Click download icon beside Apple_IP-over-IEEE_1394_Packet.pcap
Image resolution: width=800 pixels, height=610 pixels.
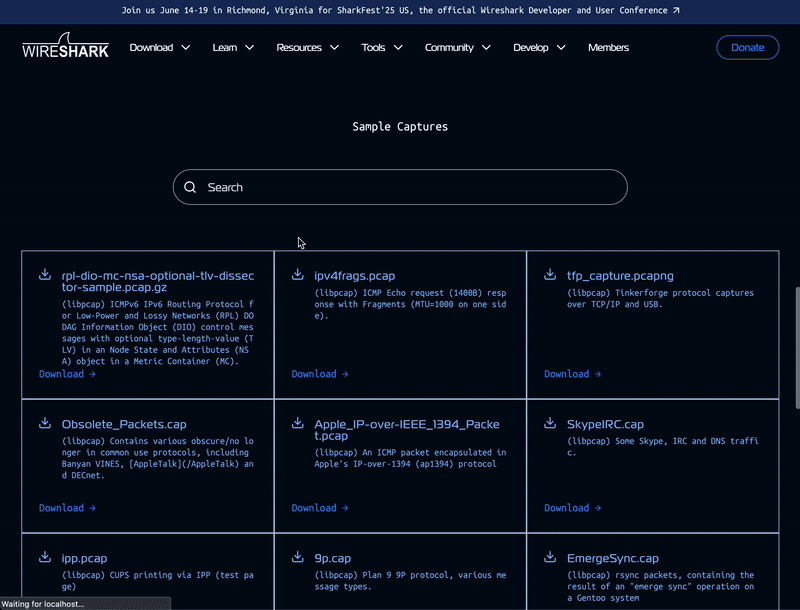click(297, 423)
